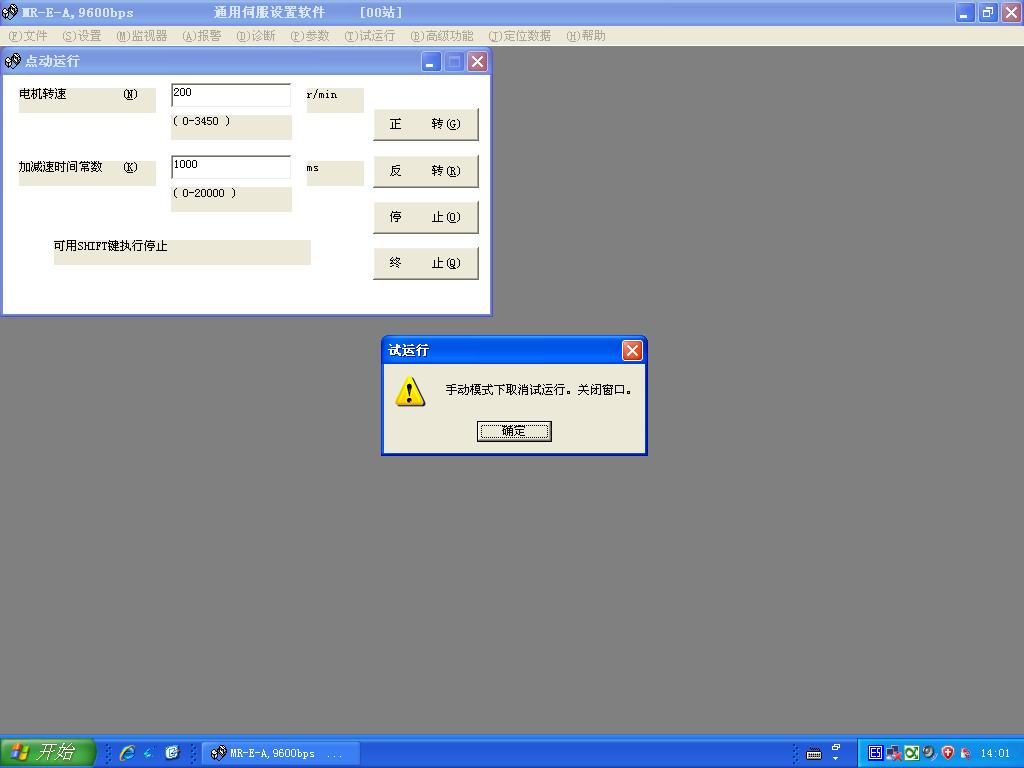Open the 文件 menu

pyautogui.click(x=28, y=36)
